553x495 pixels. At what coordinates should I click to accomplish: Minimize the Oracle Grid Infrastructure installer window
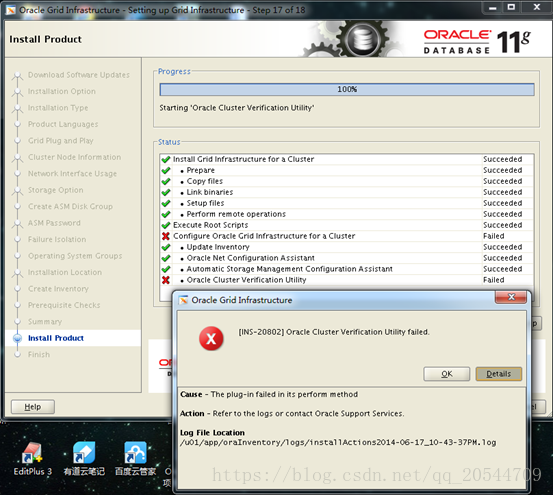click(493, 7)
